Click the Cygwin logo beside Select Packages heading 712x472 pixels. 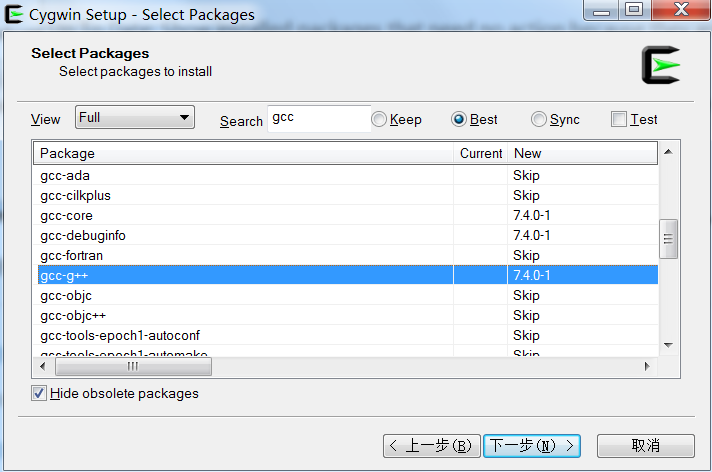[x=661, y=65]
